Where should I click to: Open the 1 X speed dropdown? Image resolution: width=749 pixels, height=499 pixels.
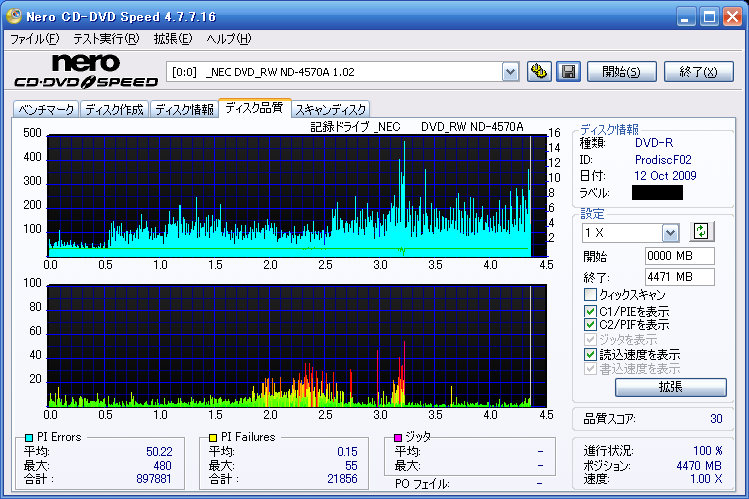point(671,233)
